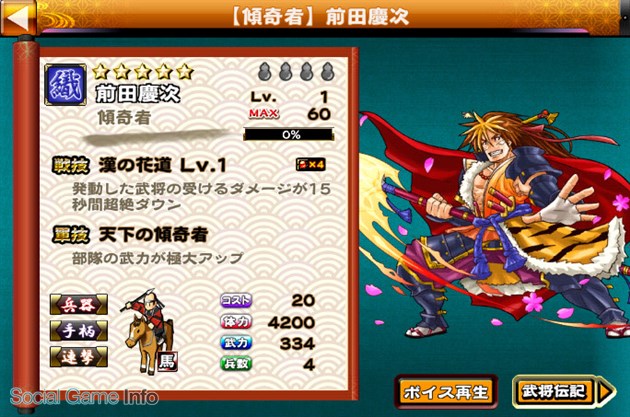Open the 兵器 weapons tab
This screenshot has height=417, width=630.
coord(79,305)
